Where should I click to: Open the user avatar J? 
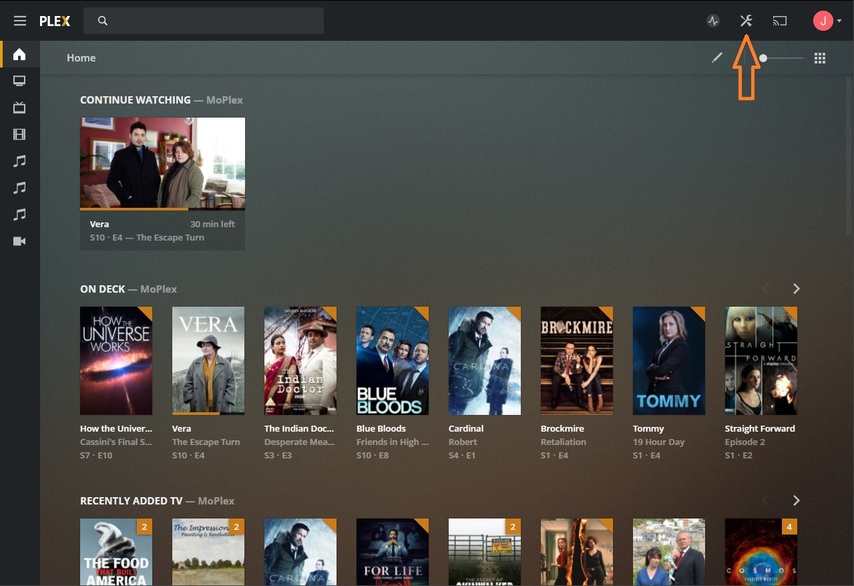pos(823,21)
